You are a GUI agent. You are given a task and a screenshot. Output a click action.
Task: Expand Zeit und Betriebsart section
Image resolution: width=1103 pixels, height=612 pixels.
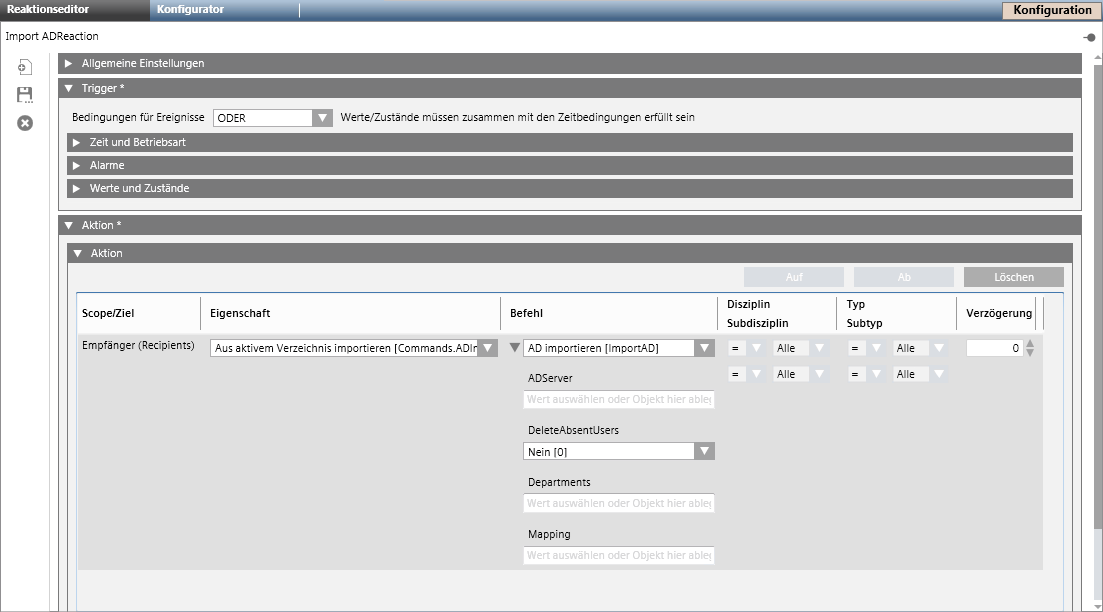click(x=76, y=142)
